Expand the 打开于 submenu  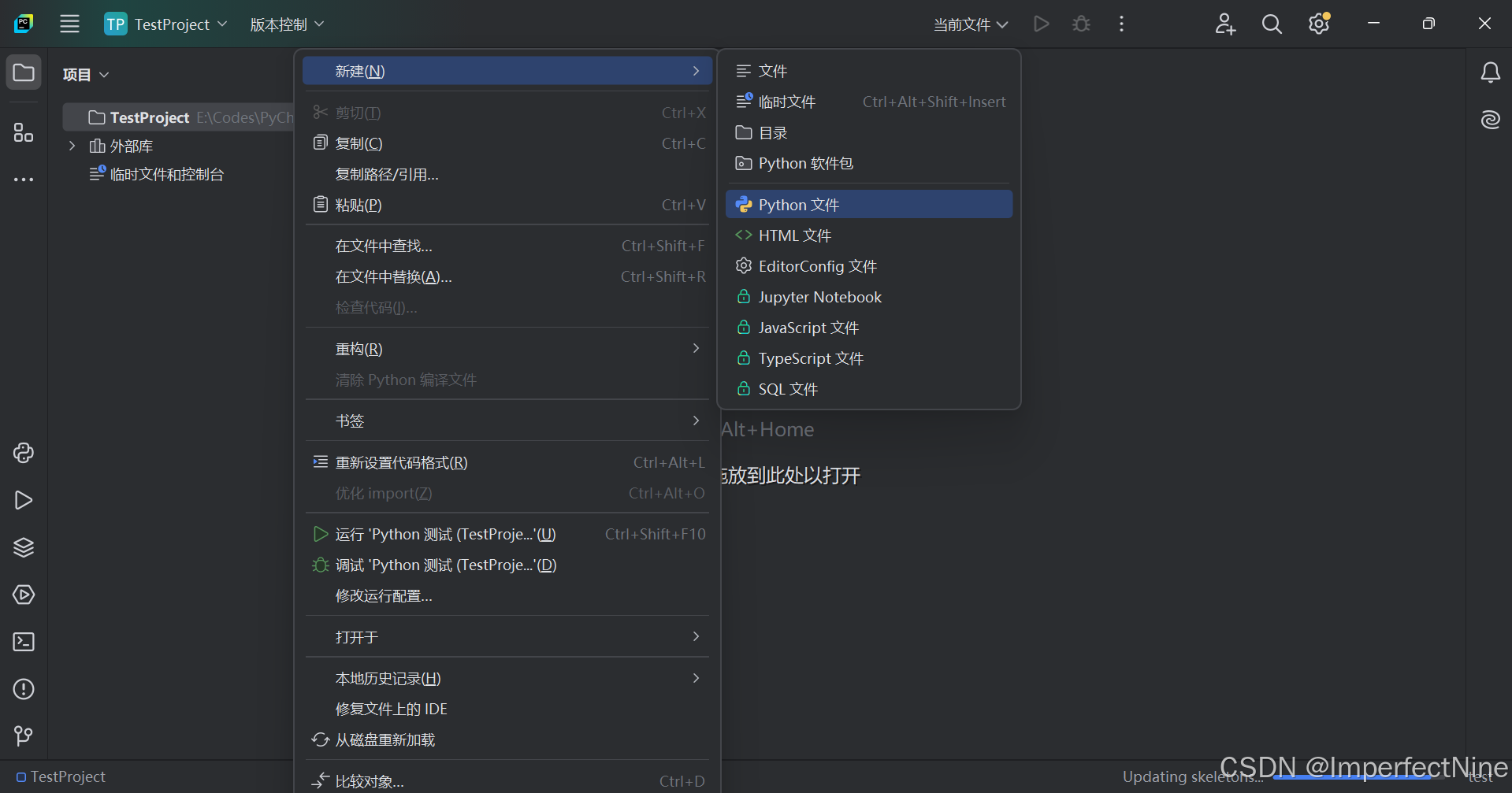(x=507, y=636)
